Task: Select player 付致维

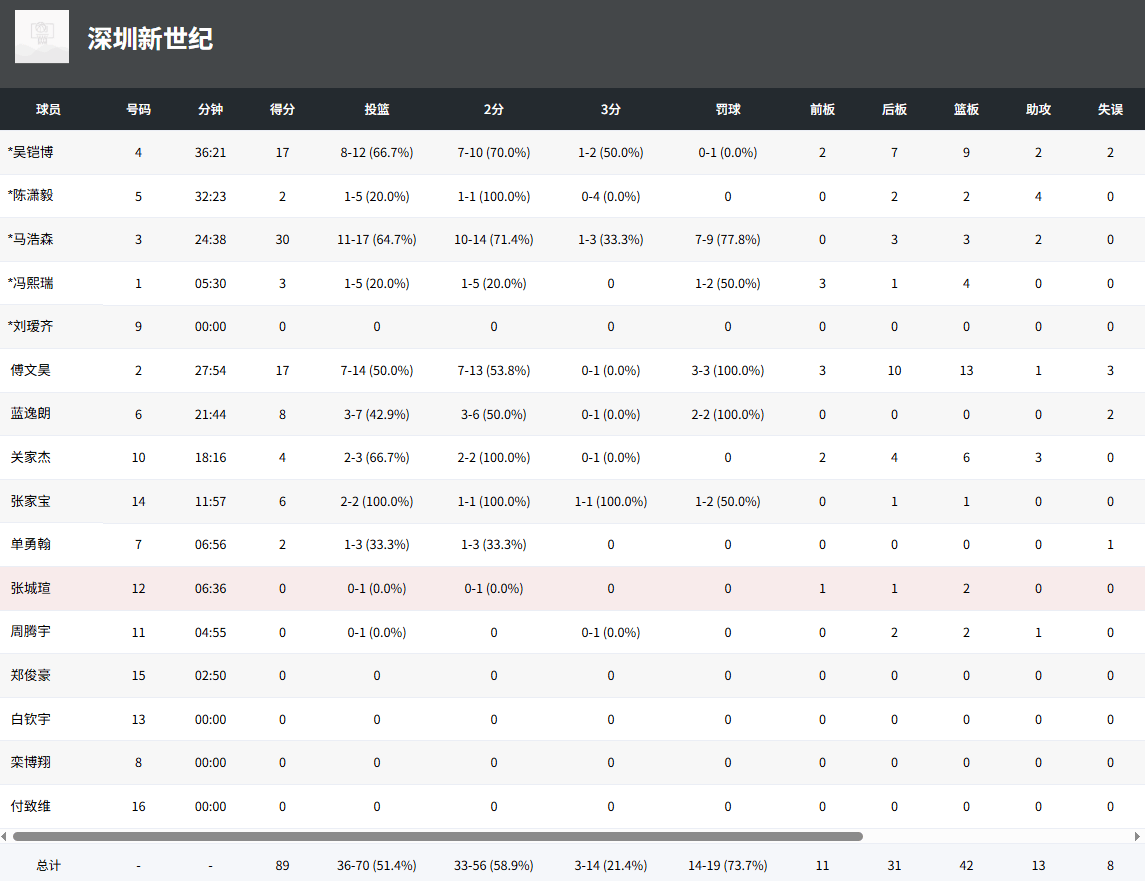Action: (x=31, y=806)
